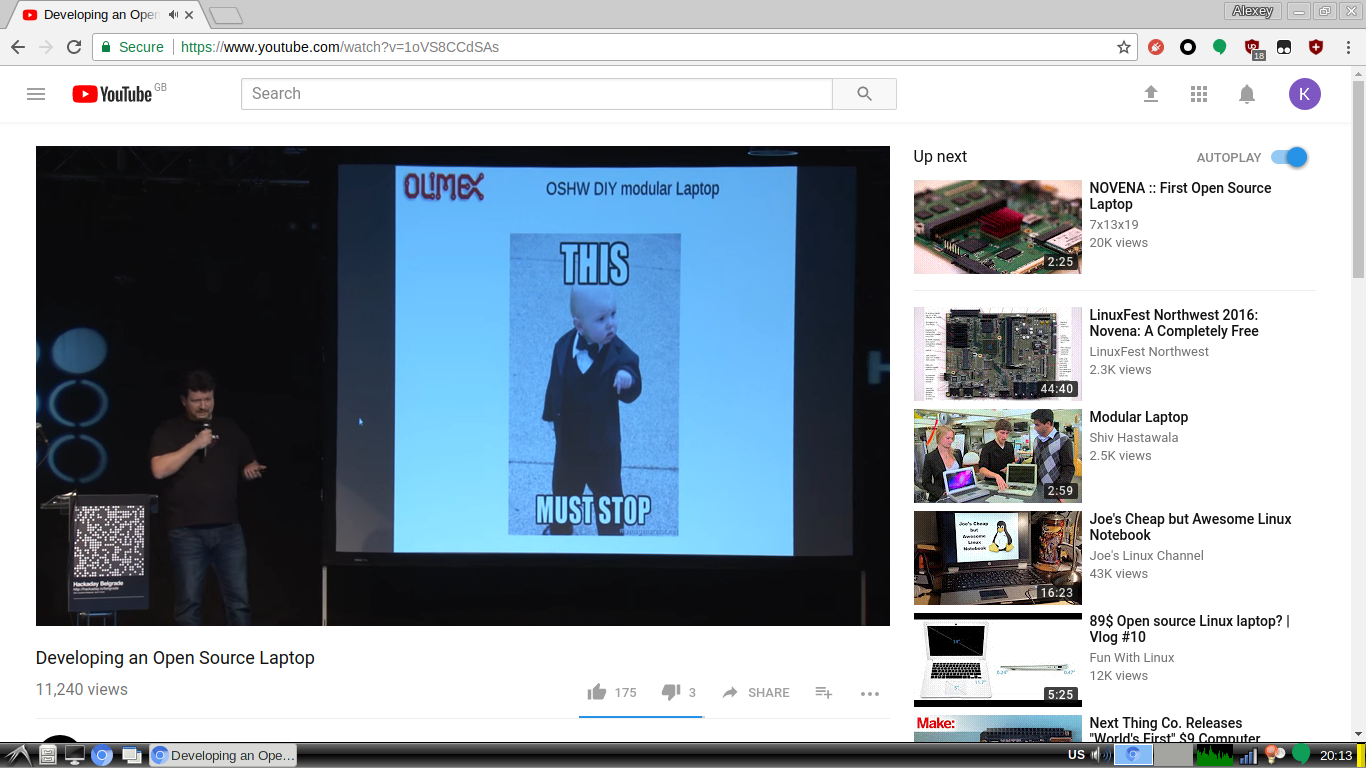Screen dimensions: 1366x768
Task: Dislike the video with thumbs down
Action: click(x=671, y=692)
